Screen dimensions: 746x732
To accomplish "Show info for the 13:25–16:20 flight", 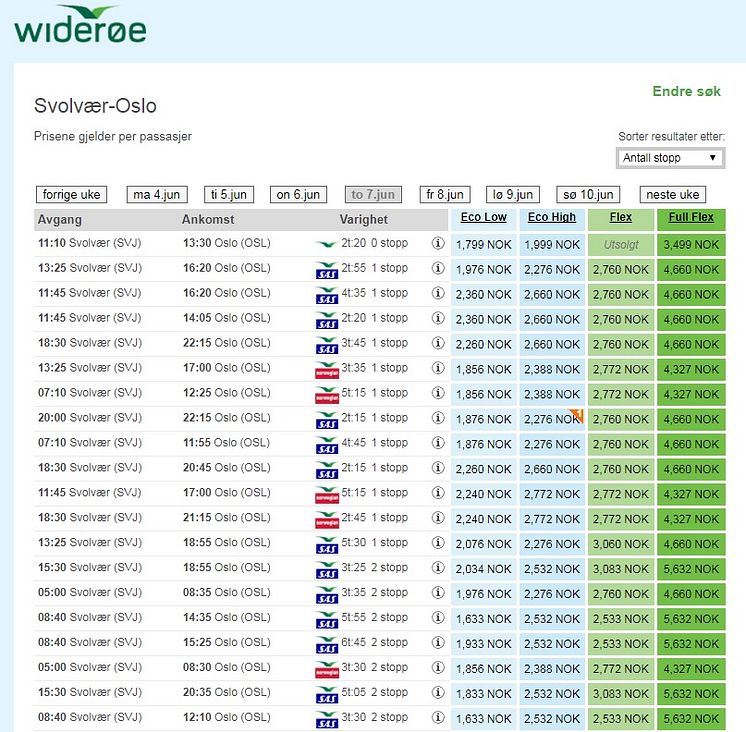I will 437,268.
